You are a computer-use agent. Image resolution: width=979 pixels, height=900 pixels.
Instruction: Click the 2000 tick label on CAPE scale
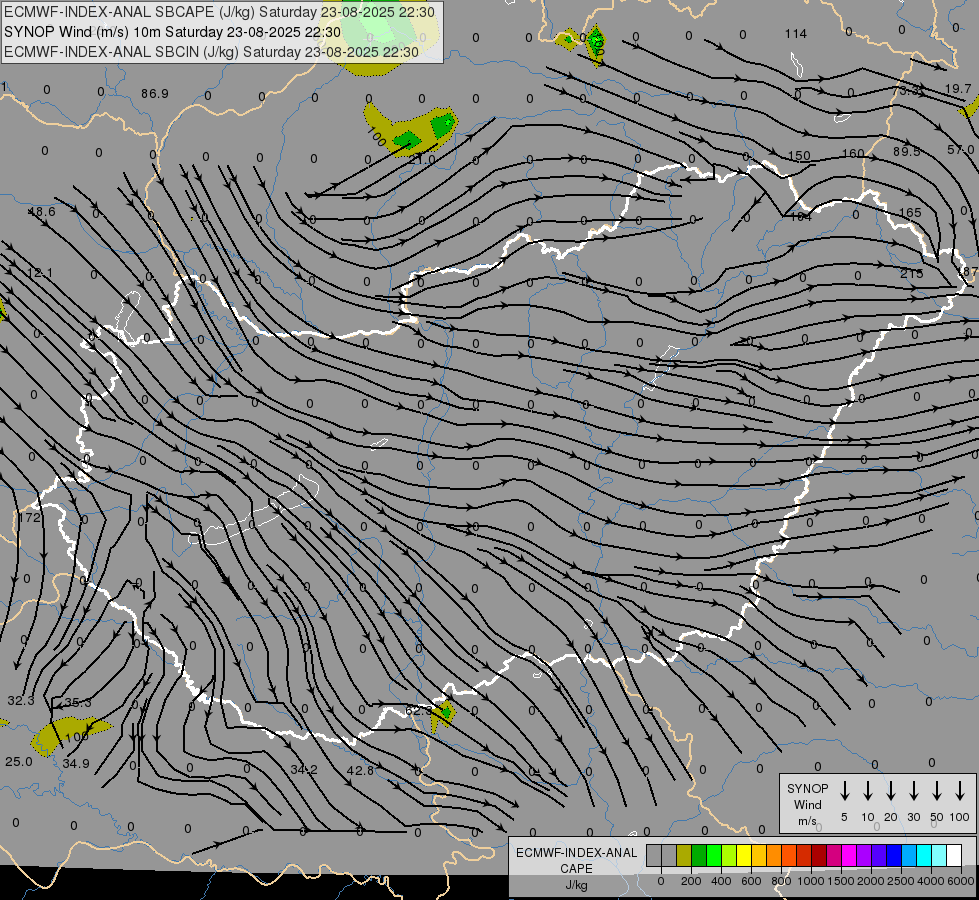pos(870,881)
